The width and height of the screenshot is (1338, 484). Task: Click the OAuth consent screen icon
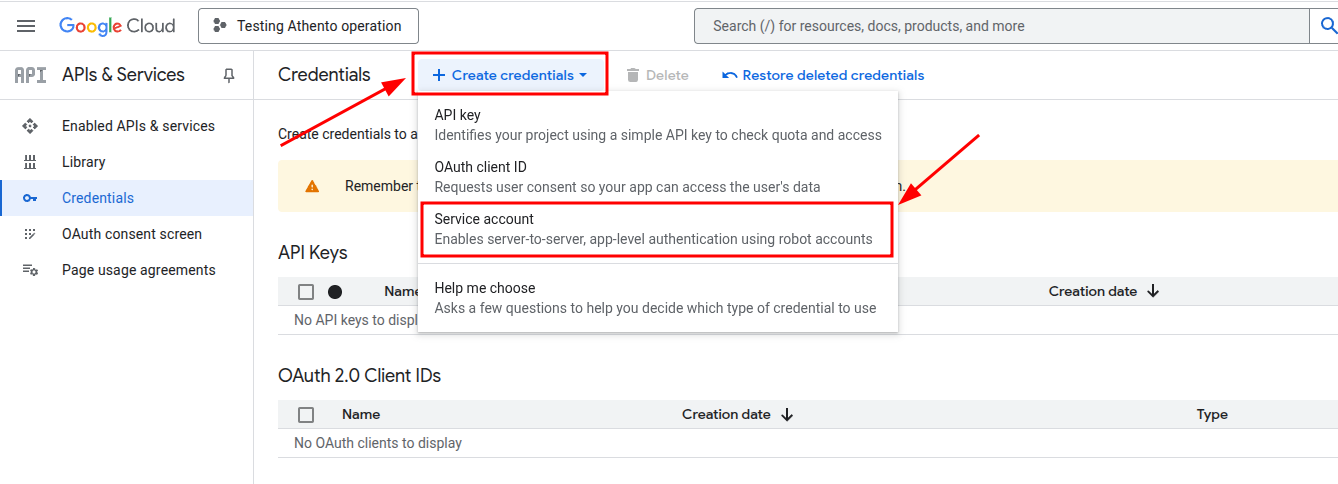pos(30,234)
